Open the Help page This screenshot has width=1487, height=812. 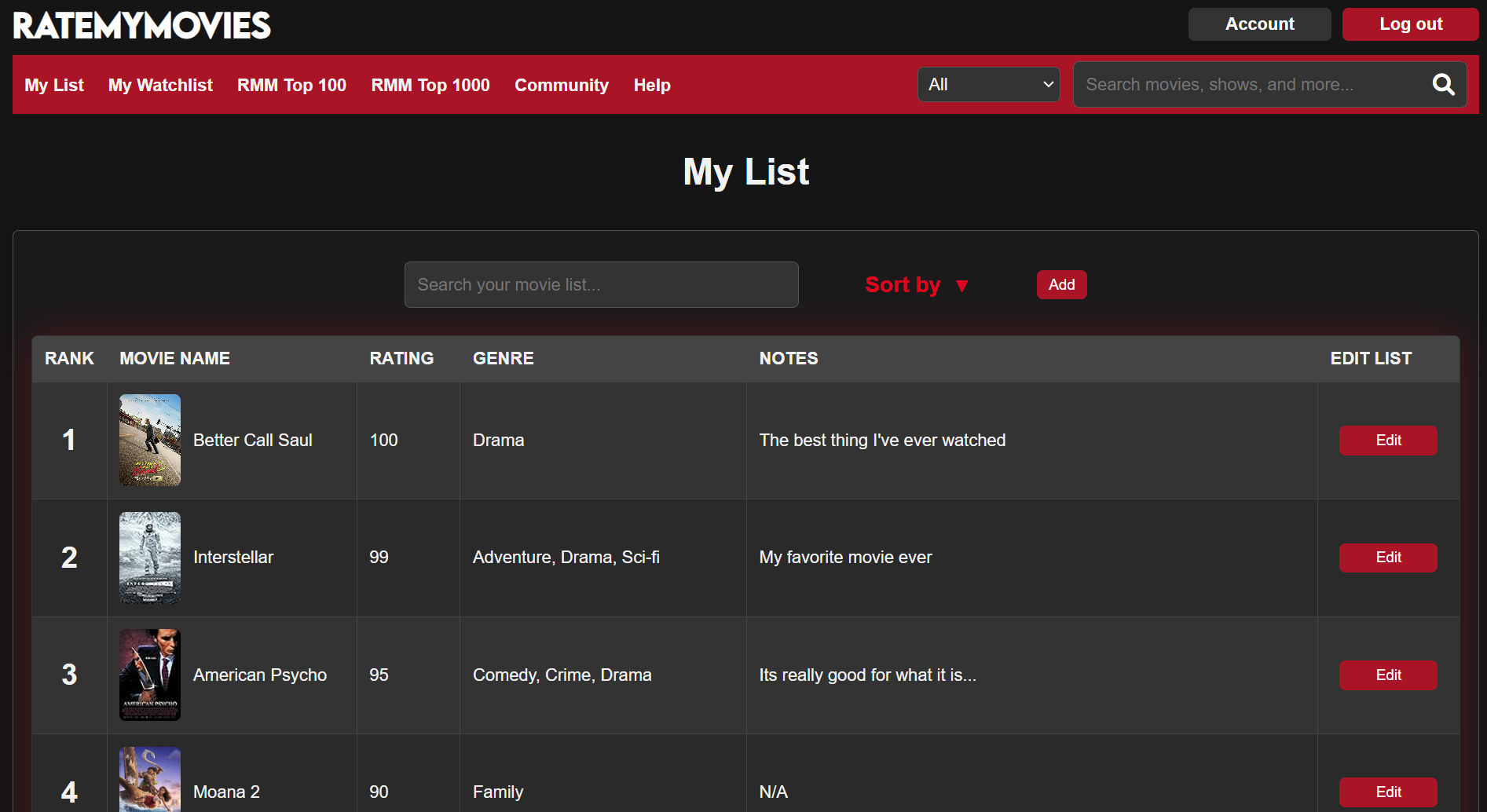[652, 86]
